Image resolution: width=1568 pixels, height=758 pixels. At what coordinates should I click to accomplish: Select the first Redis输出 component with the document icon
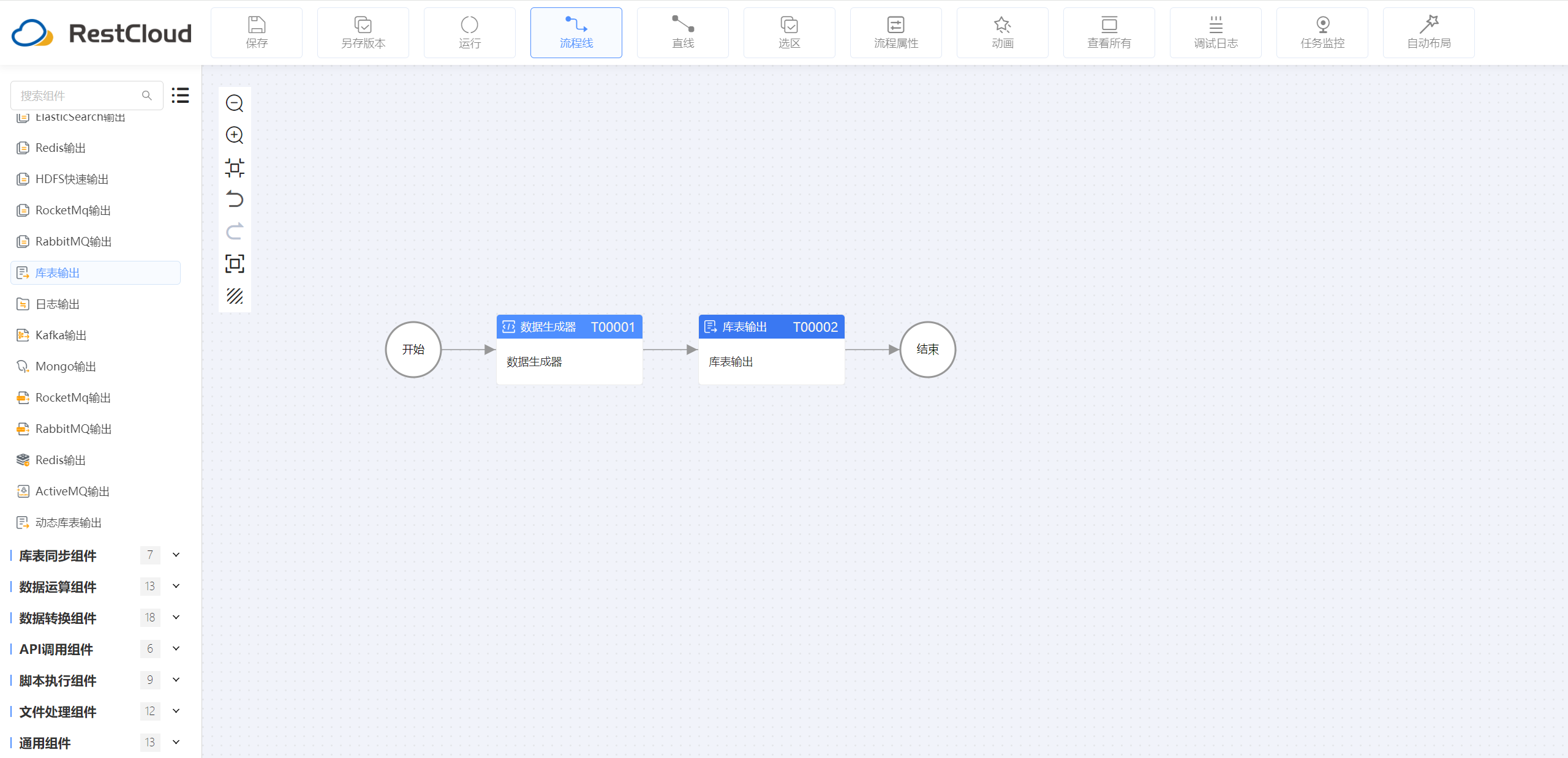tap(96, 148)
